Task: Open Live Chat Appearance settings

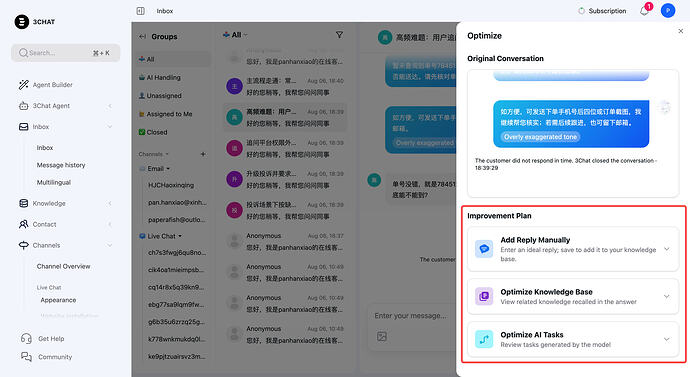Action: coord(58,300)
